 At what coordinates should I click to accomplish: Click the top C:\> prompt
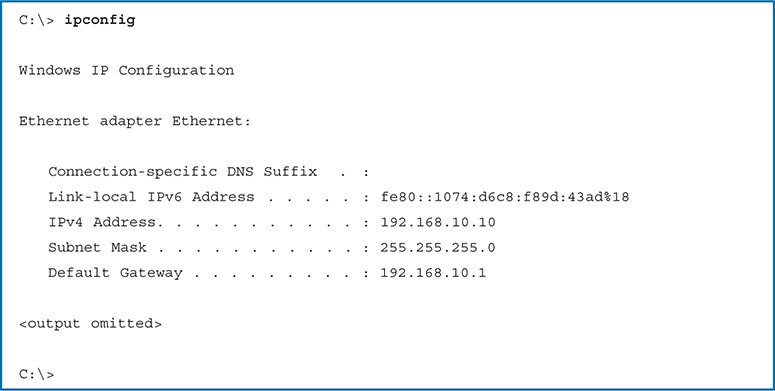point(36,21)
